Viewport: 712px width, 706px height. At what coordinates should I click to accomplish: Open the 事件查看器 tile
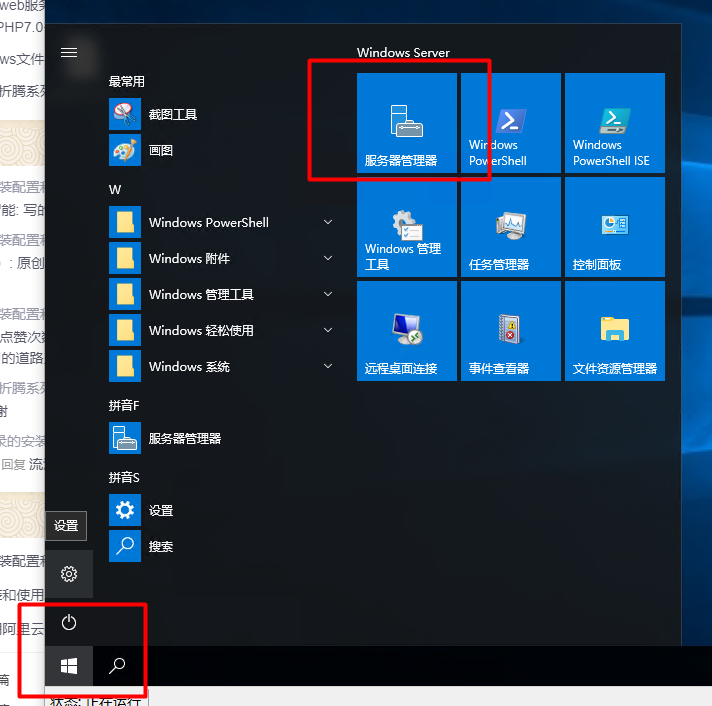point(511,331)
